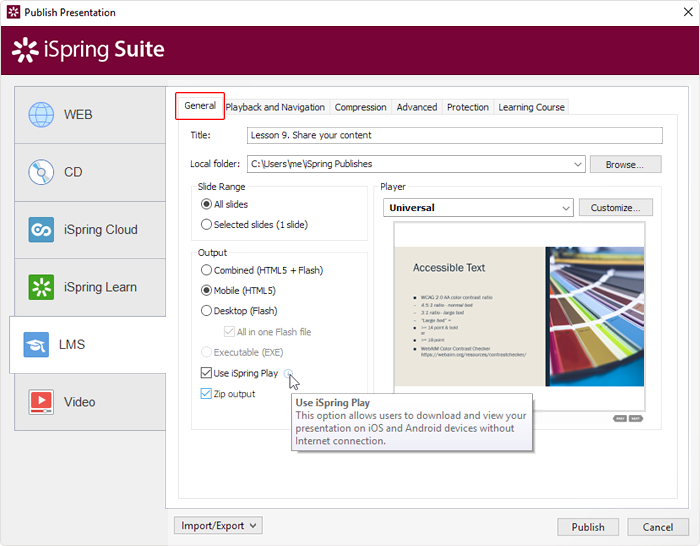Disable the Use iSpring Play checkbox

[206, 373]
